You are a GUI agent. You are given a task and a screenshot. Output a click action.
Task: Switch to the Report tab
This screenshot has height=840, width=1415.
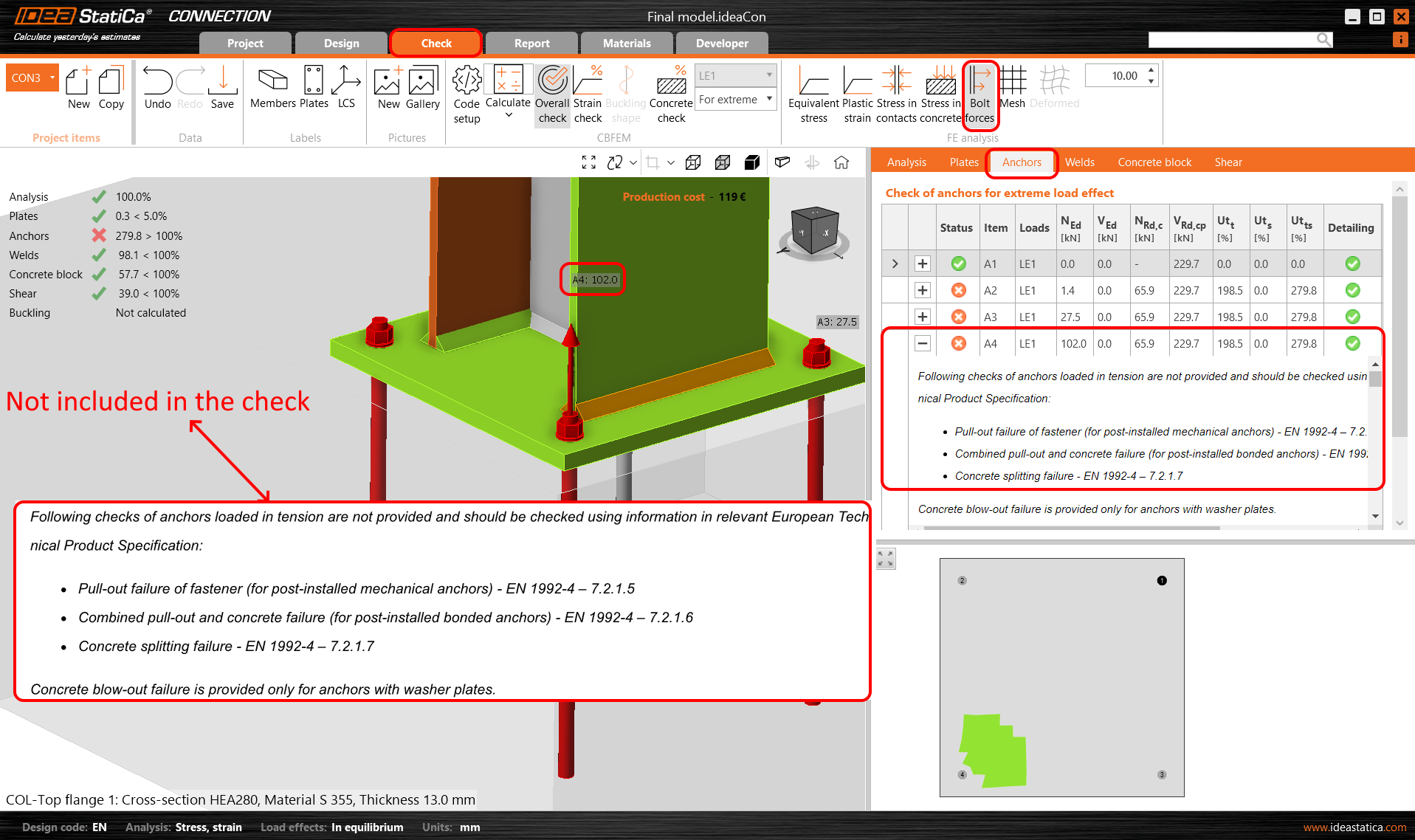click(531, 44)
